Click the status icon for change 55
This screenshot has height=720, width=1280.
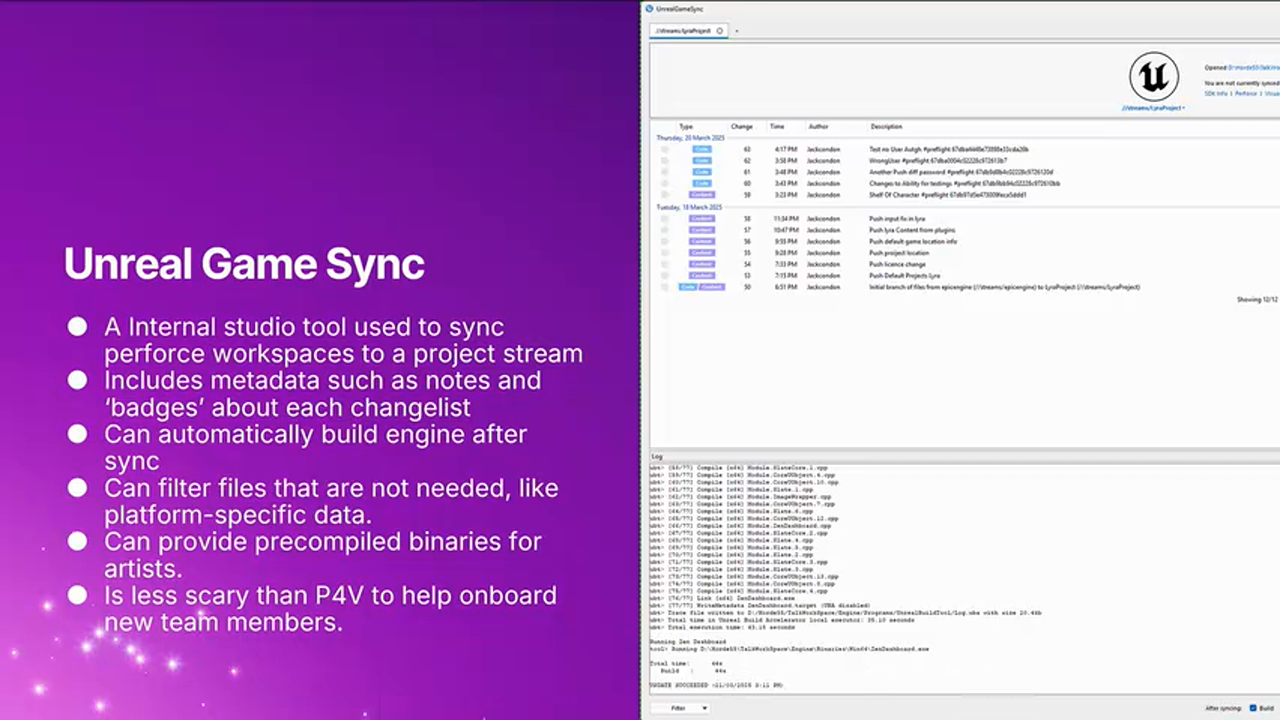click(x=664, y=253)
